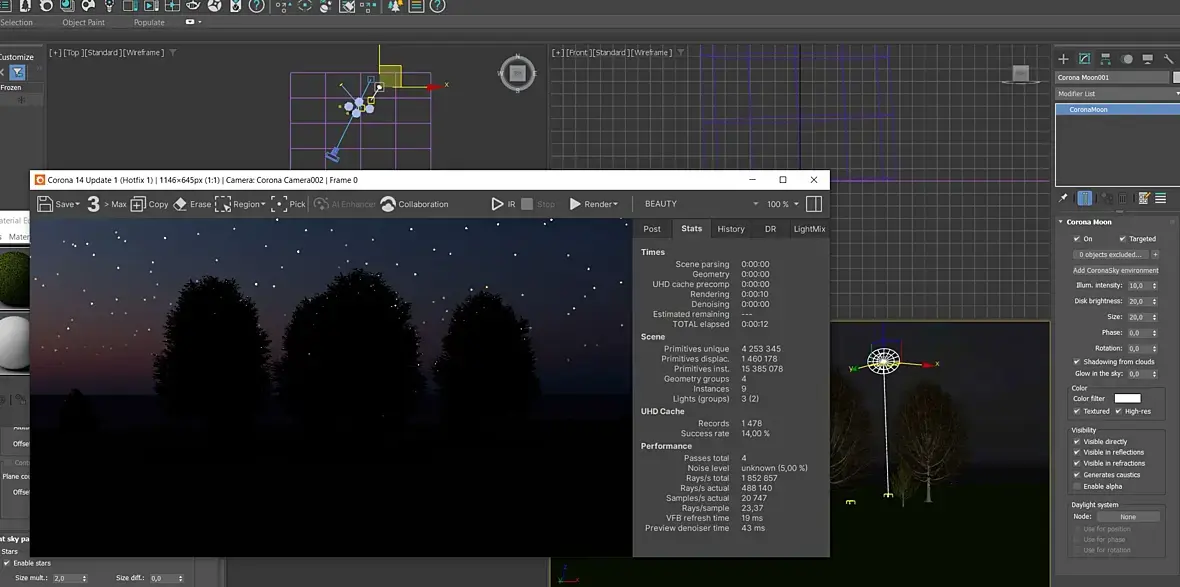Open the Create tab plus icon
1180x587 pixels.
tap(1064, 59)
